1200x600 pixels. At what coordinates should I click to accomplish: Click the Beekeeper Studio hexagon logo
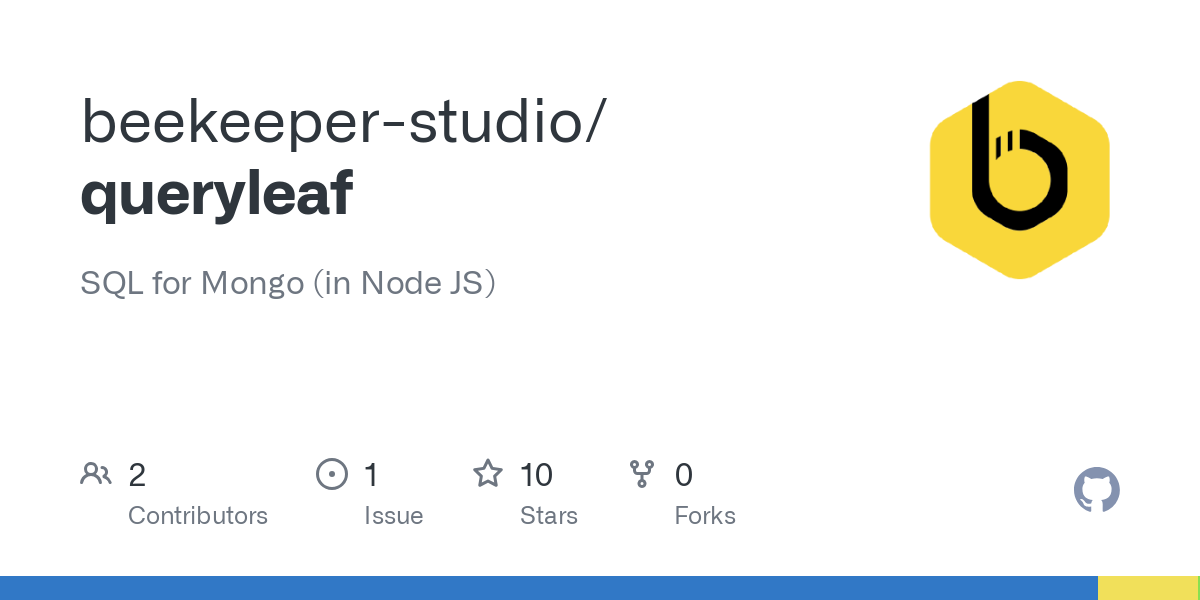coord(1019,180)
